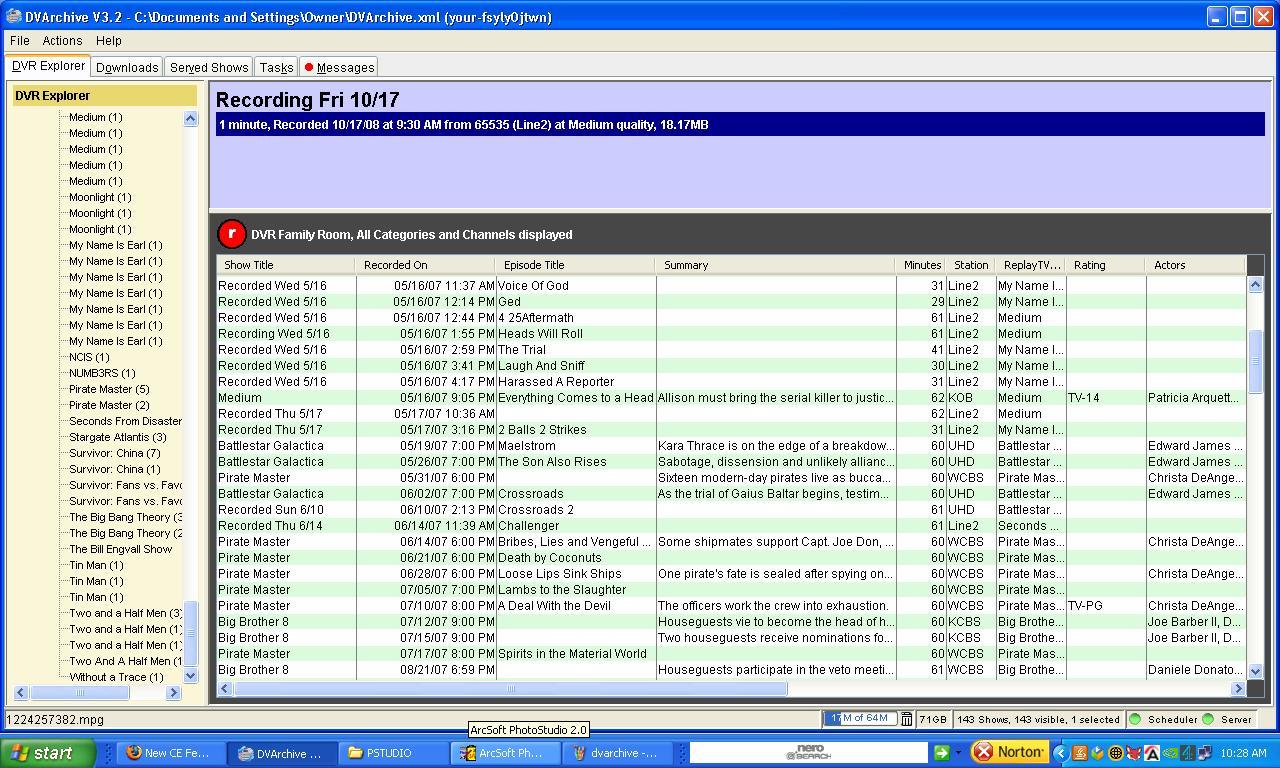
Task: Select the DVR Explorer tab
Action: pos(48,66)
